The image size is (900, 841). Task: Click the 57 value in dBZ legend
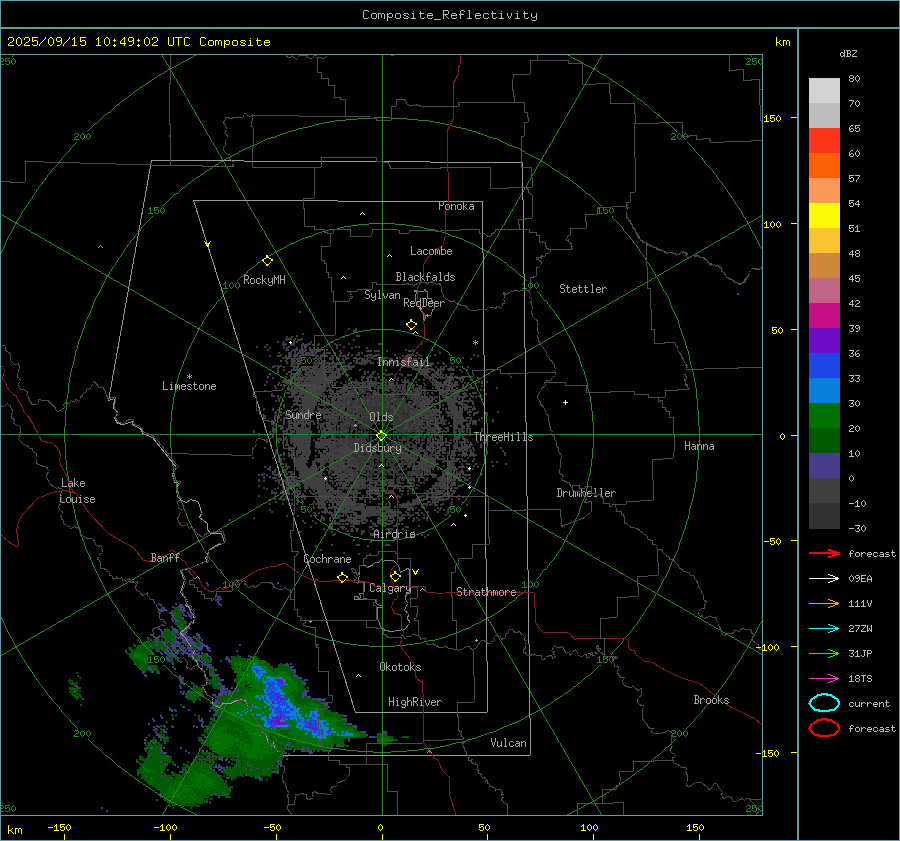[854, 179]
